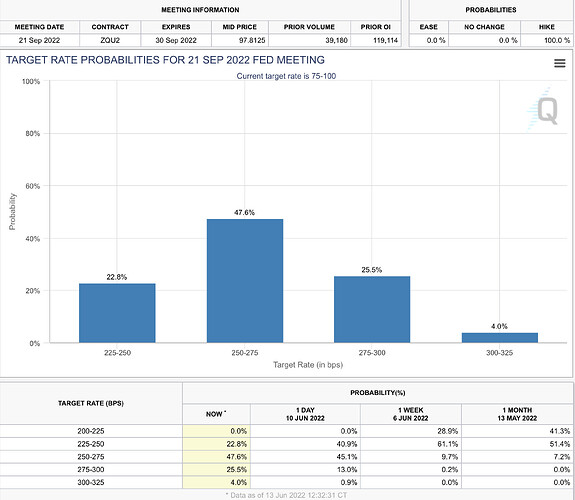575x500 pixels.
Task: Open the chart hamburger context menu
Action: pos(559,63)
